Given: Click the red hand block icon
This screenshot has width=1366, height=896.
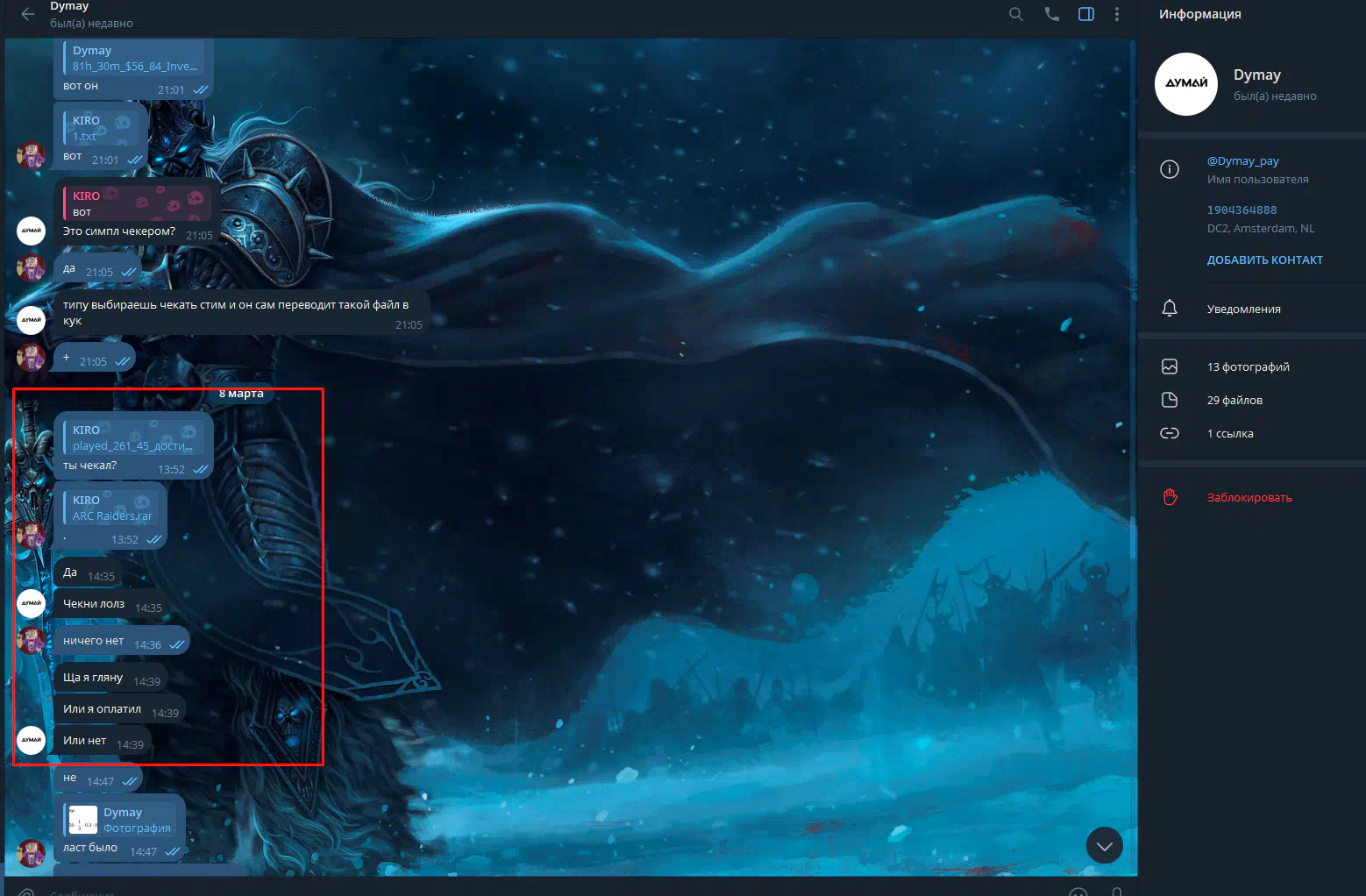Looking at the screenshot, I should [x=1170, y=497].
